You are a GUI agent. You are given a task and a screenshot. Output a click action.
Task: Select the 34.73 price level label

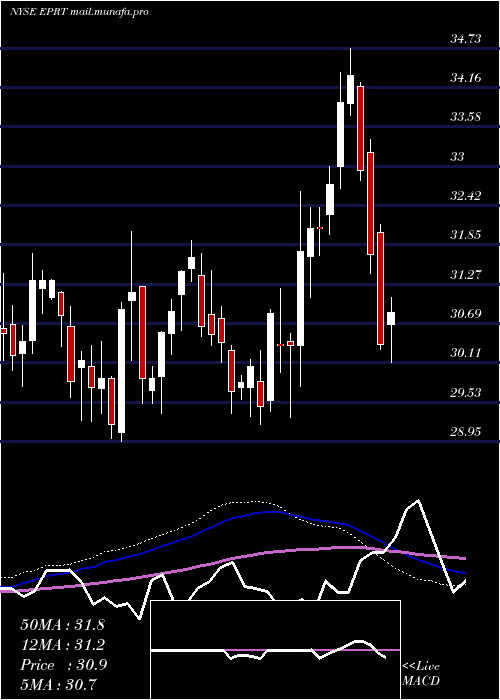click(466, 39)
